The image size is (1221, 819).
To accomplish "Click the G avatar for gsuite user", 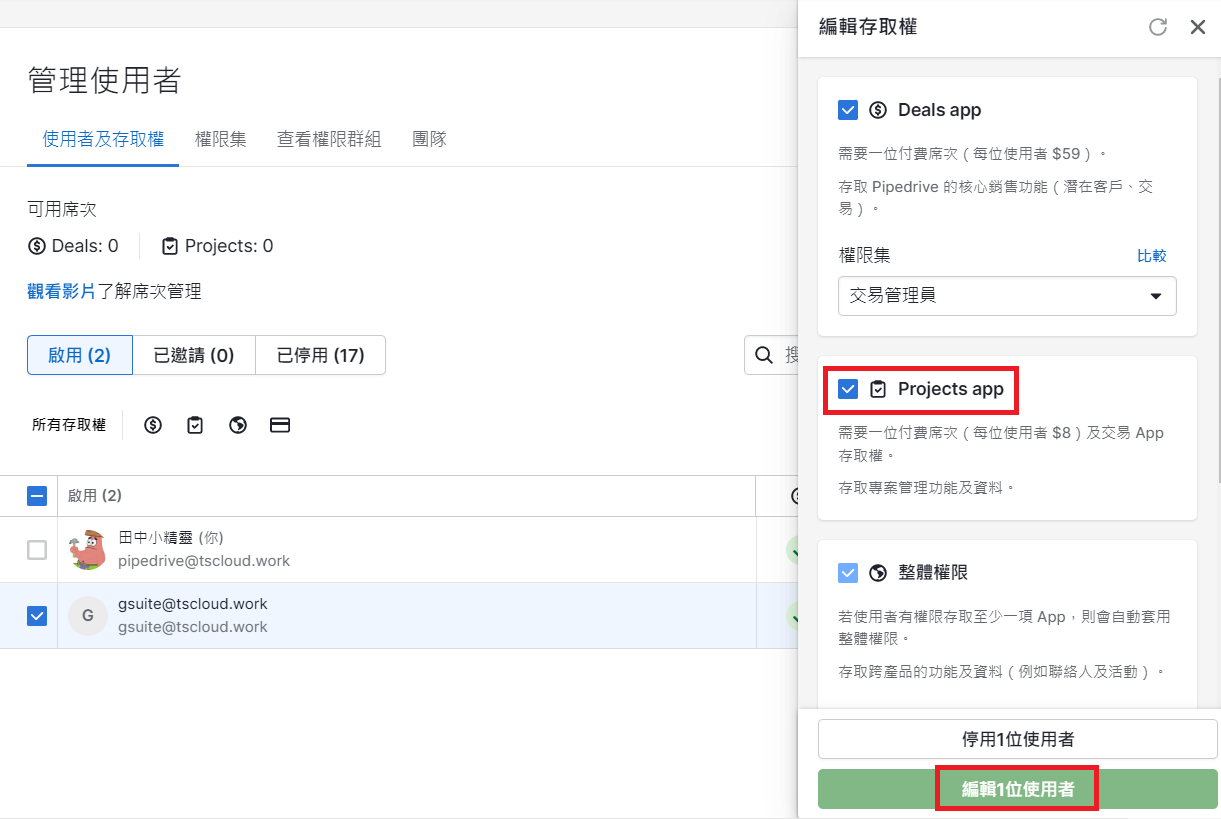I will point(88,616).
